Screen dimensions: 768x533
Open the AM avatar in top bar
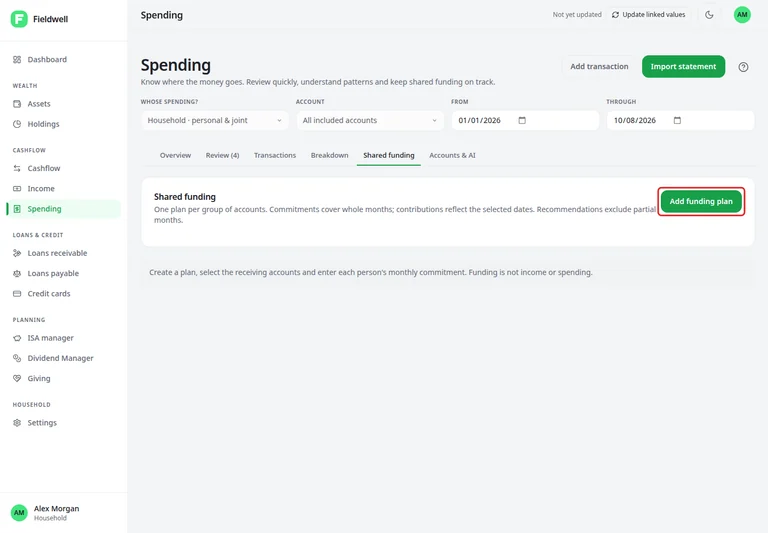[742, 15]
